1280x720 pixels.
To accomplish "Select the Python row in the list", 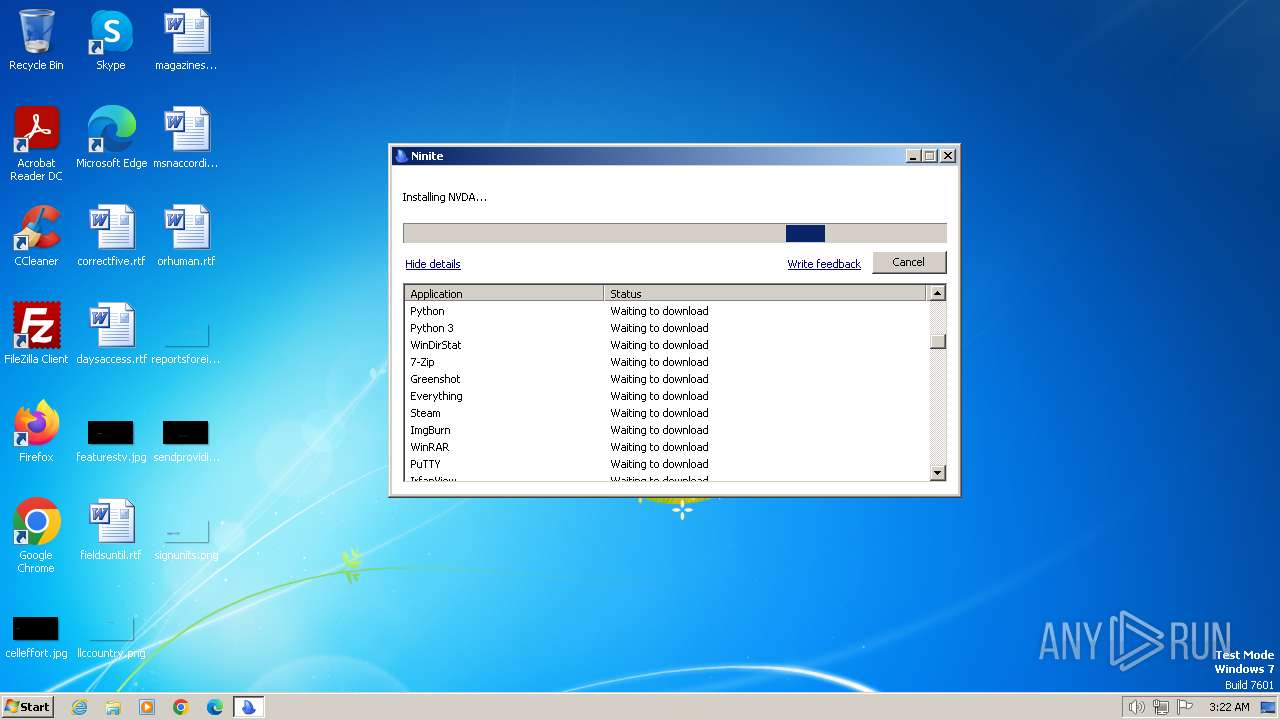I will (667, 311).
